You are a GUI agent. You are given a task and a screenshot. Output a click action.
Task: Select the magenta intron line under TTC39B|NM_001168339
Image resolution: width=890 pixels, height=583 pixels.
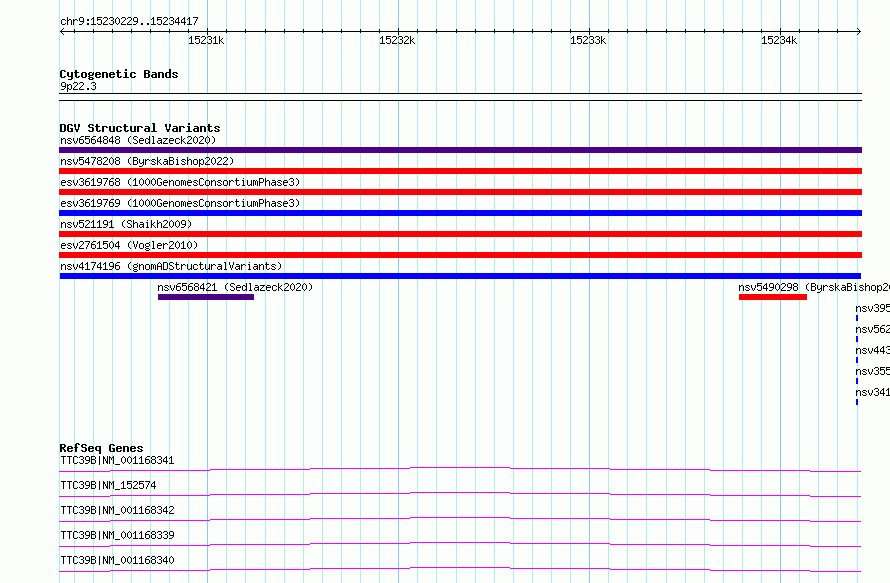460,544
